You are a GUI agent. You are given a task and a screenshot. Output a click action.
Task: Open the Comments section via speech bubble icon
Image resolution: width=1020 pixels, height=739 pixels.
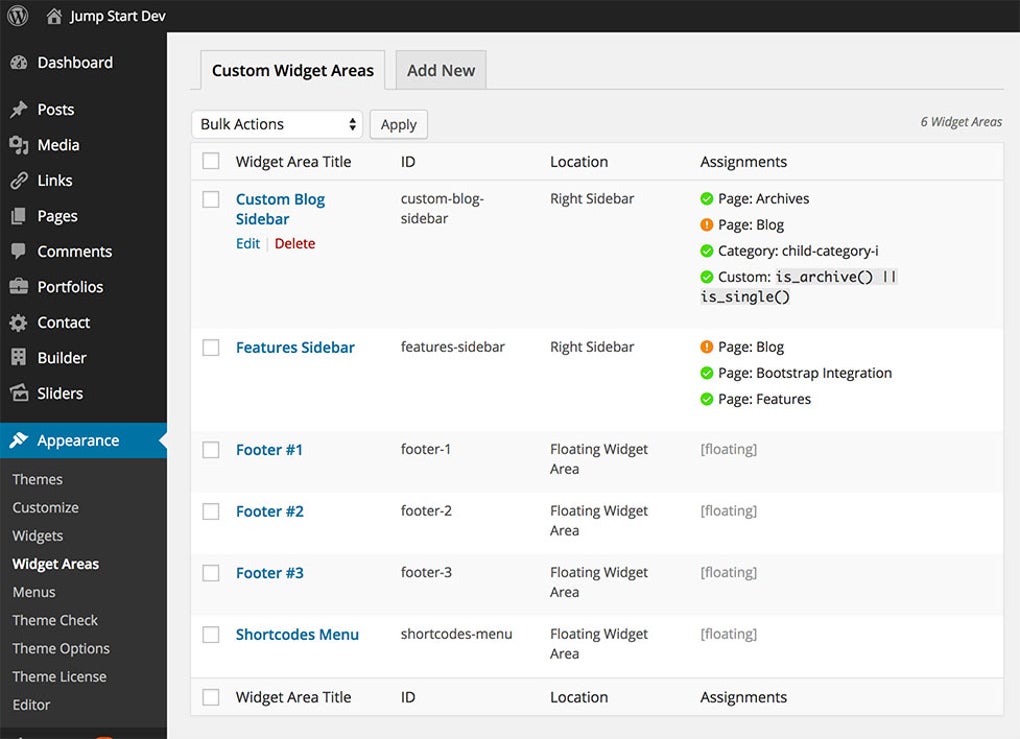click(20, 251)
